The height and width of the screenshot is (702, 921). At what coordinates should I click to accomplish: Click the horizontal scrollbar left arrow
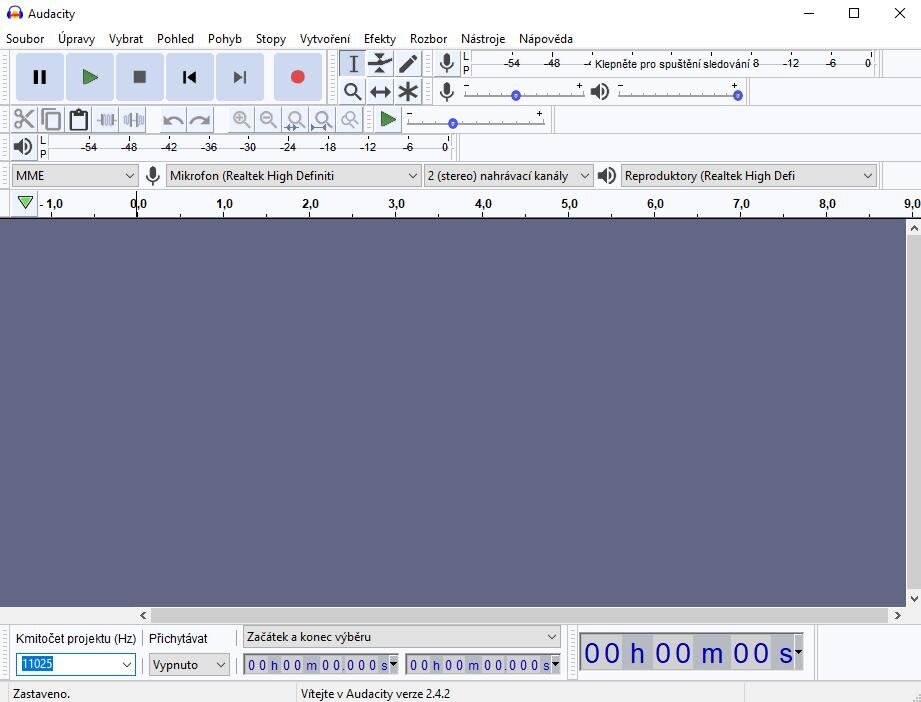143,615
